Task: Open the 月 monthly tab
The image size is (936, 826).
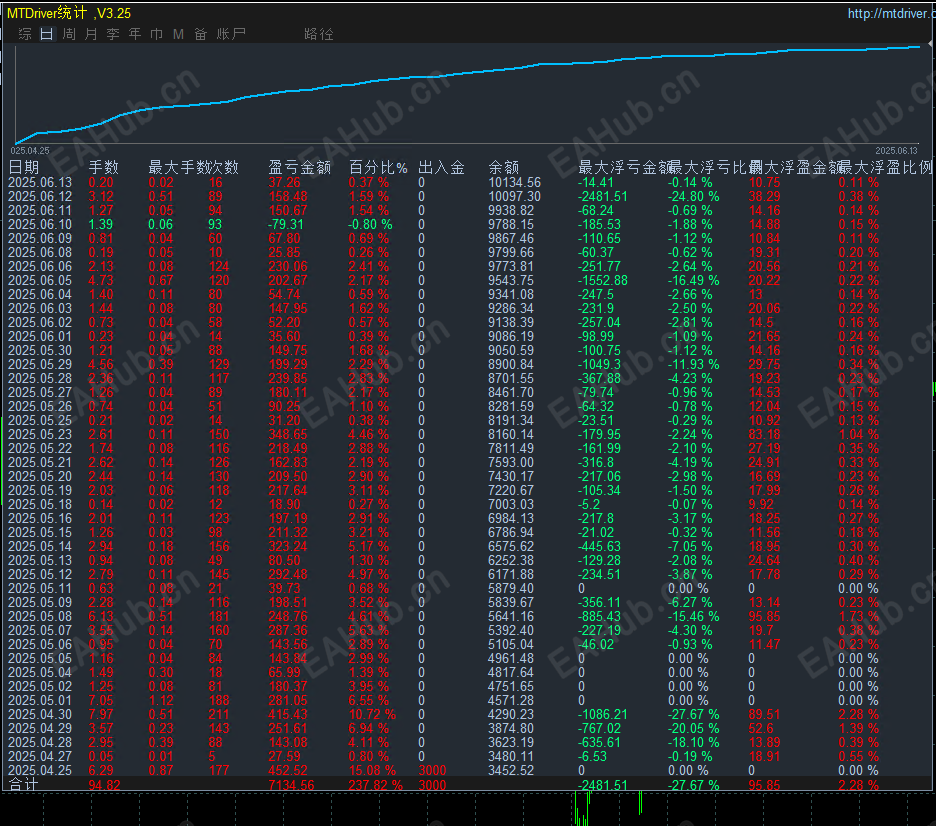Action: (x=91, y=34)
